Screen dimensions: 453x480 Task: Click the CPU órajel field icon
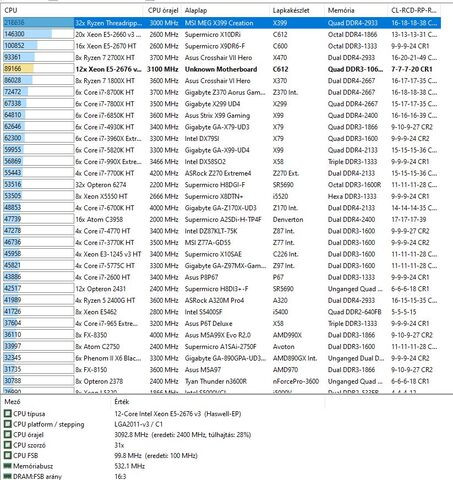[x=8, y=435]
